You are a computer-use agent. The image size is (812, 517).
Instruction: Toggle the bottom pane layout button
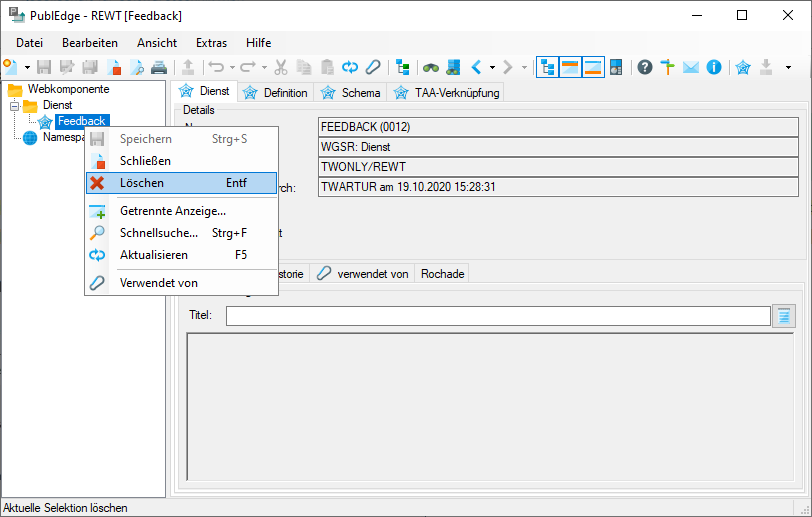pos(593,67)
